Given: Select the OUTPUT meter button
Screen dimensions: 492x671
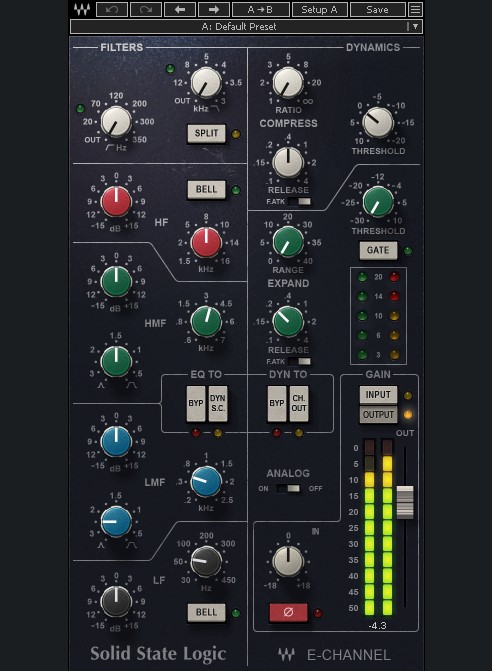Looking at the screenshot, I should coord(378,415).
